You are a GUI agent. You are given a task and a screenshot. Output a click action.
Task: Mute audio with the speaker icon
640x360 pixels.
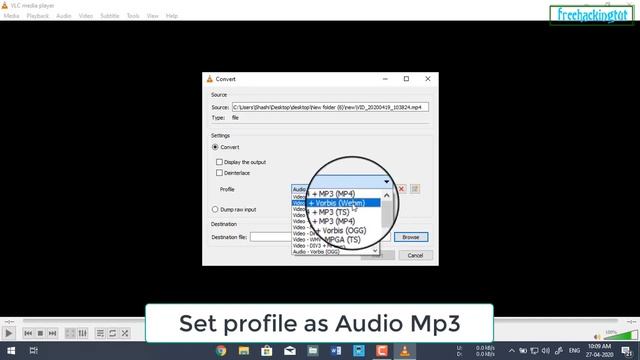pos(597,337)
